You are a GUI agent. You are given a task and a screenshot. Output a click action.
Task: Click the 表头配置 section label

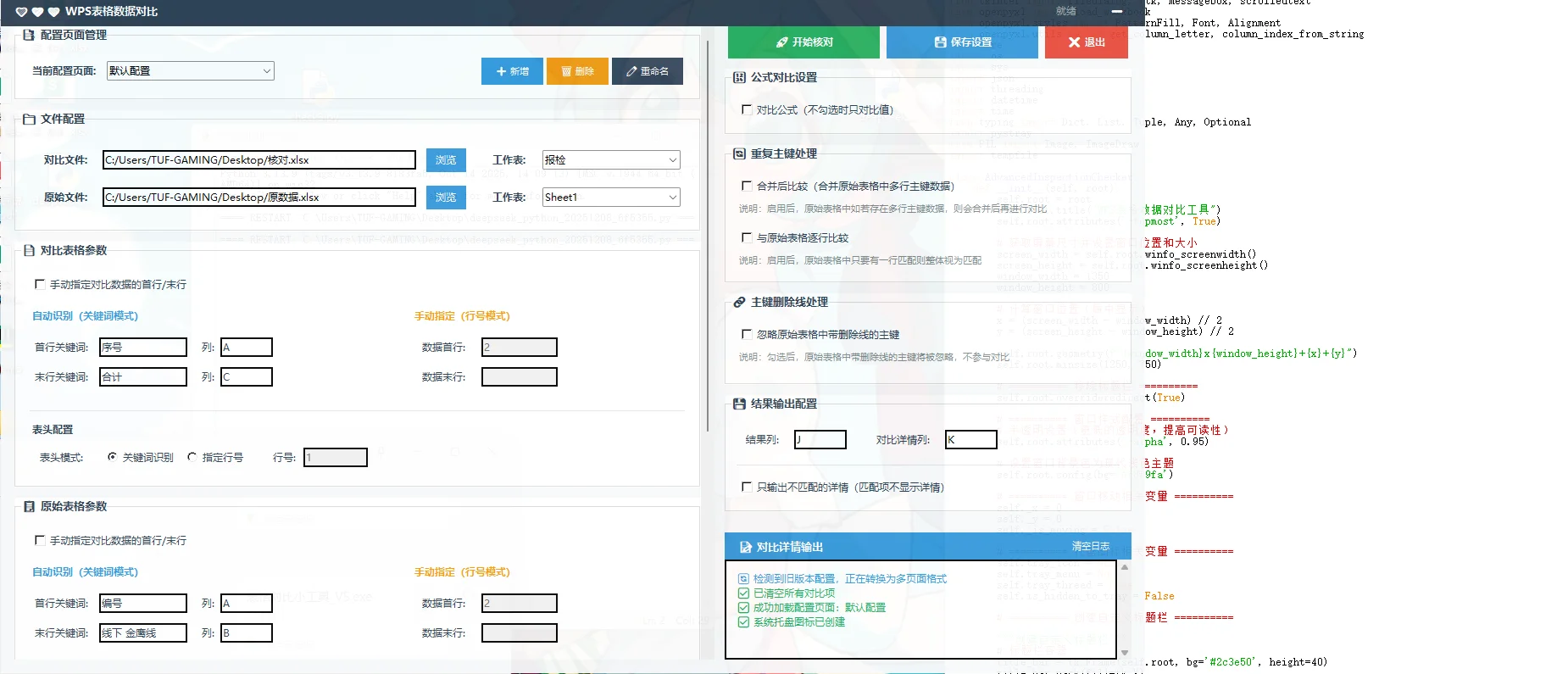[53, 430]
